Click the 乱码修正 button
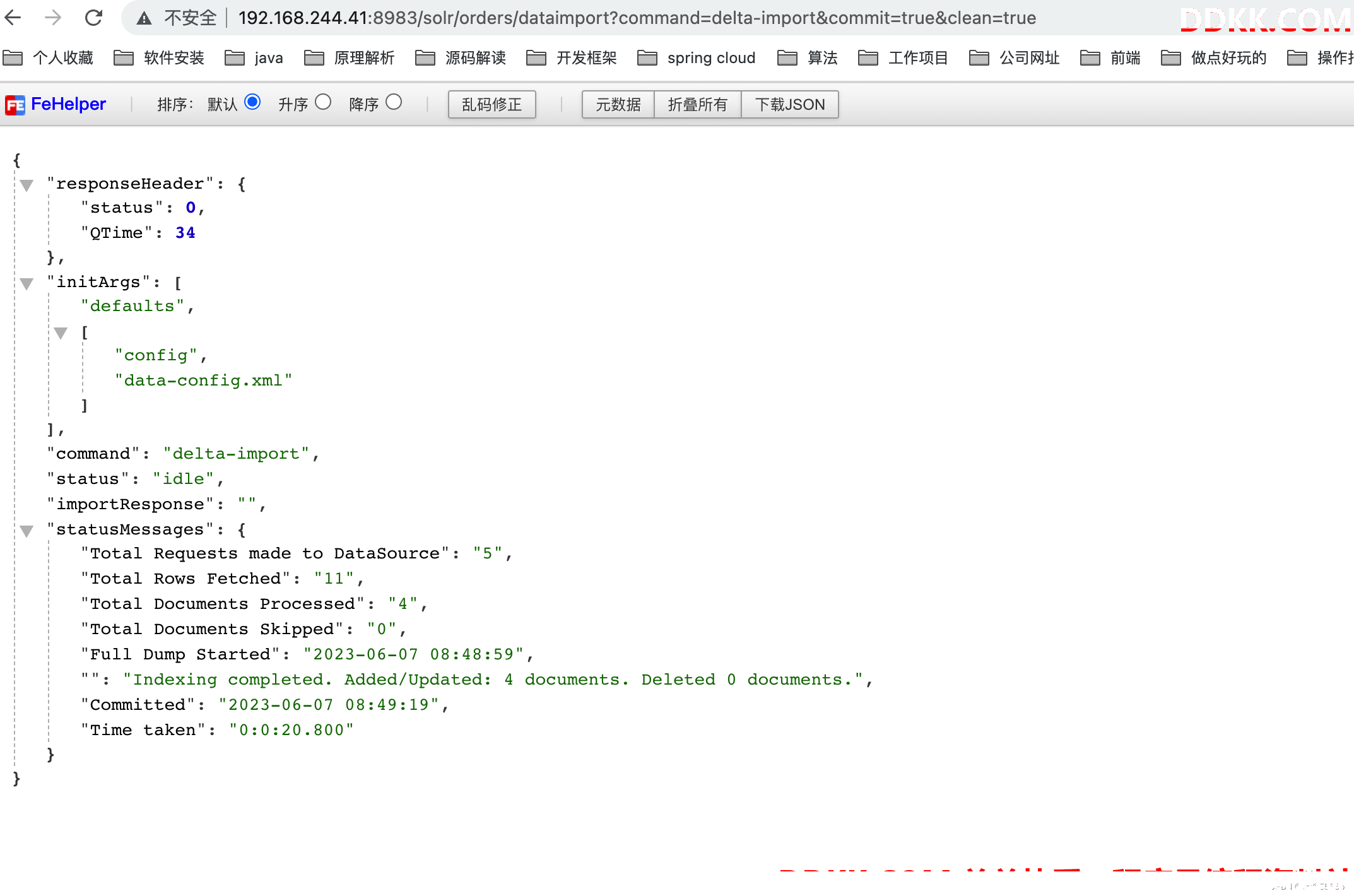 (492, 104)
